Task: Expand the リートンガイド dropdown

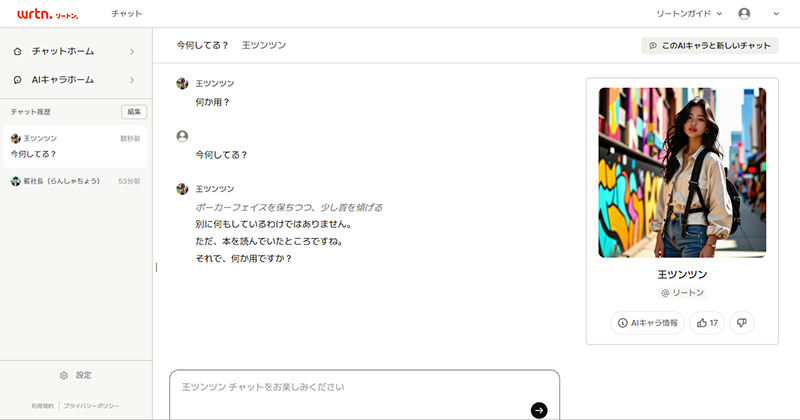Action: pyautogui.click(x=689, y=14)
